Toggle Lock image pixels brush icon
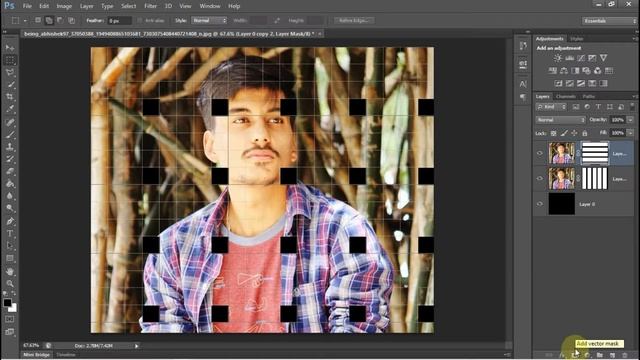Viewport: 640px width, 360px height. click(x=564, y=133)
